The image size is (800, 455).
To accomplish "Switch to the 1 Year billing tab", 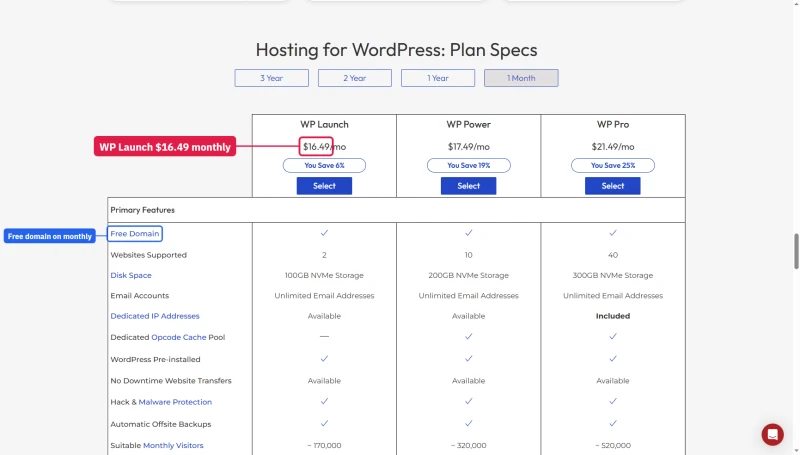I will point(438,78).
